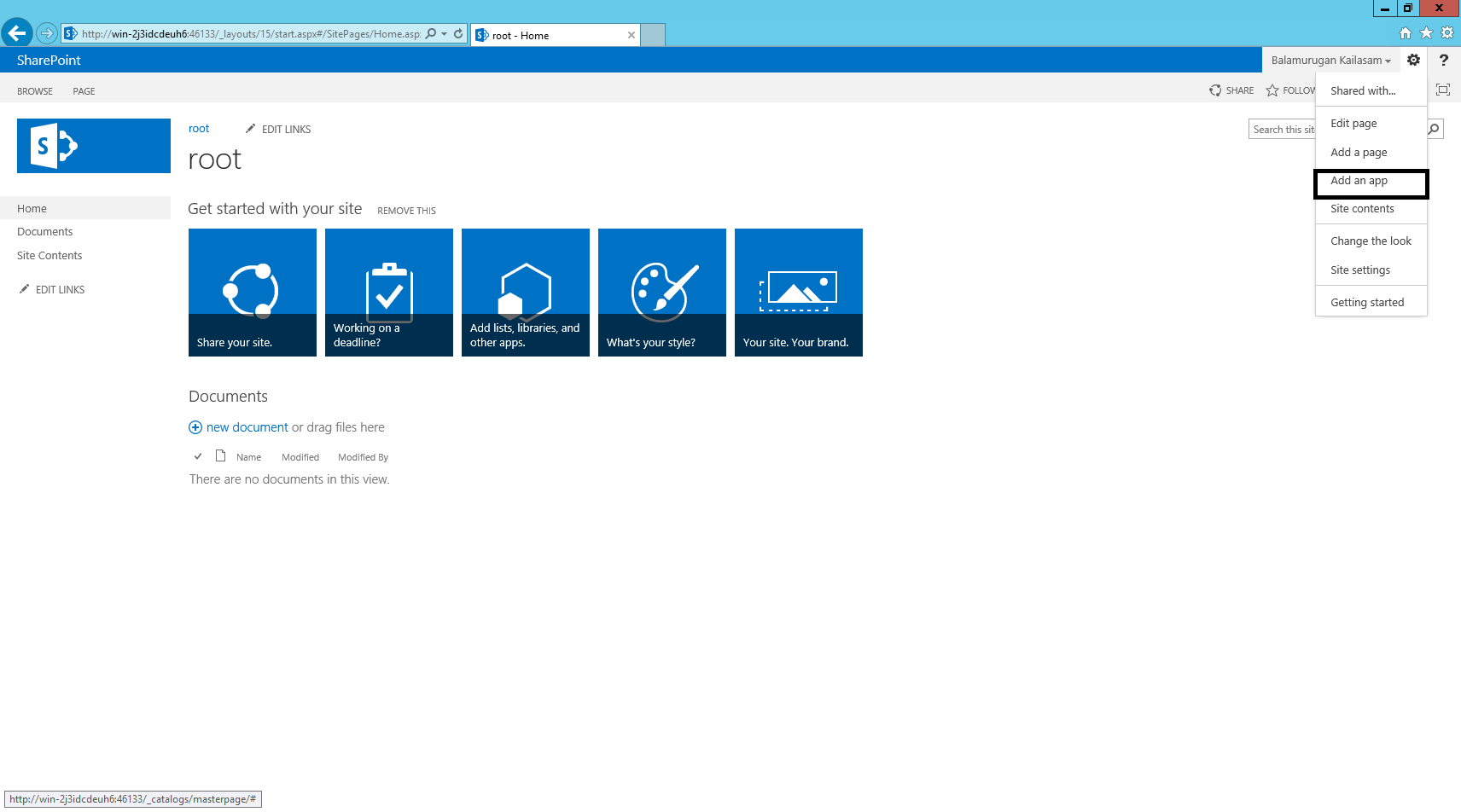Open browser Tools gear icon
The image size is (1461, 812).
pyautogui.click(x=1447, y=33)
